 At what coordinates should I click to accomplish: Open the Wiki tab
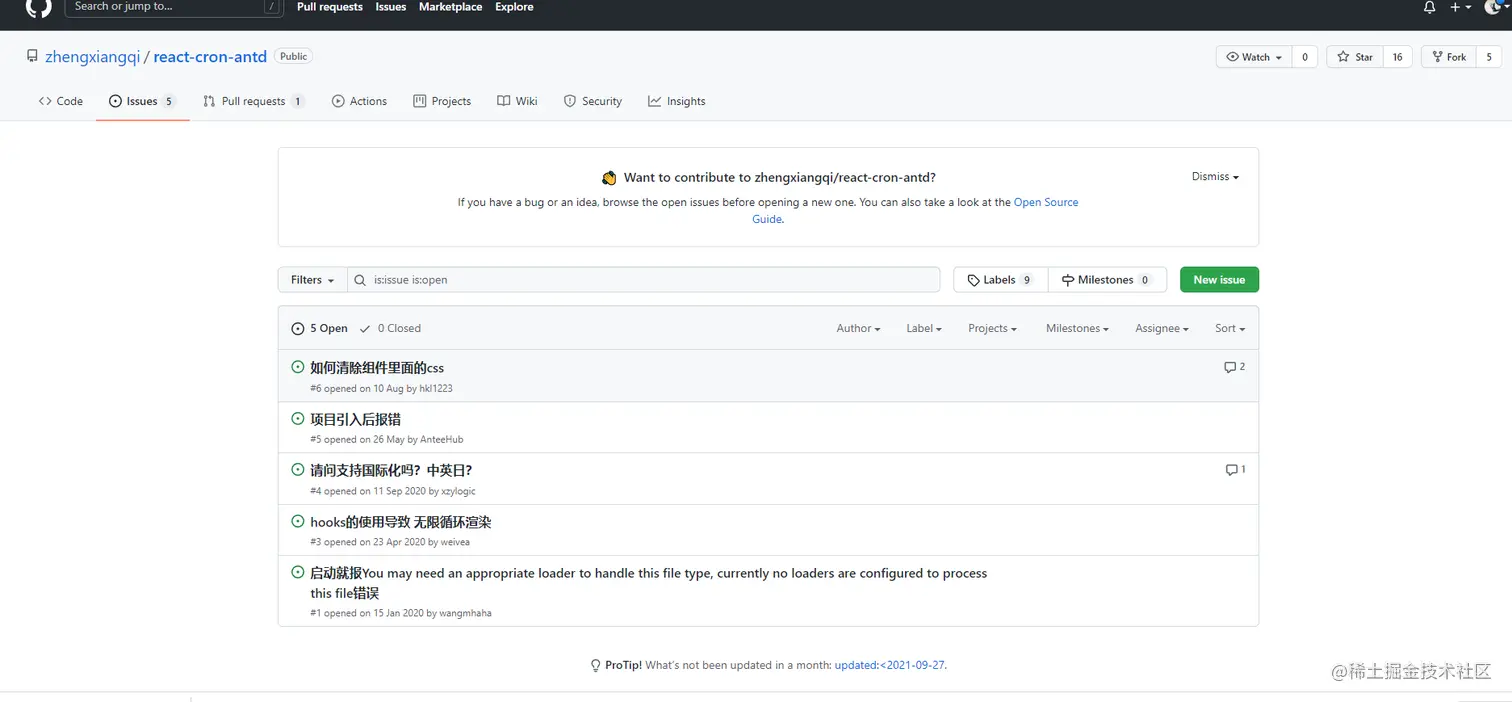tap(517, 101)
